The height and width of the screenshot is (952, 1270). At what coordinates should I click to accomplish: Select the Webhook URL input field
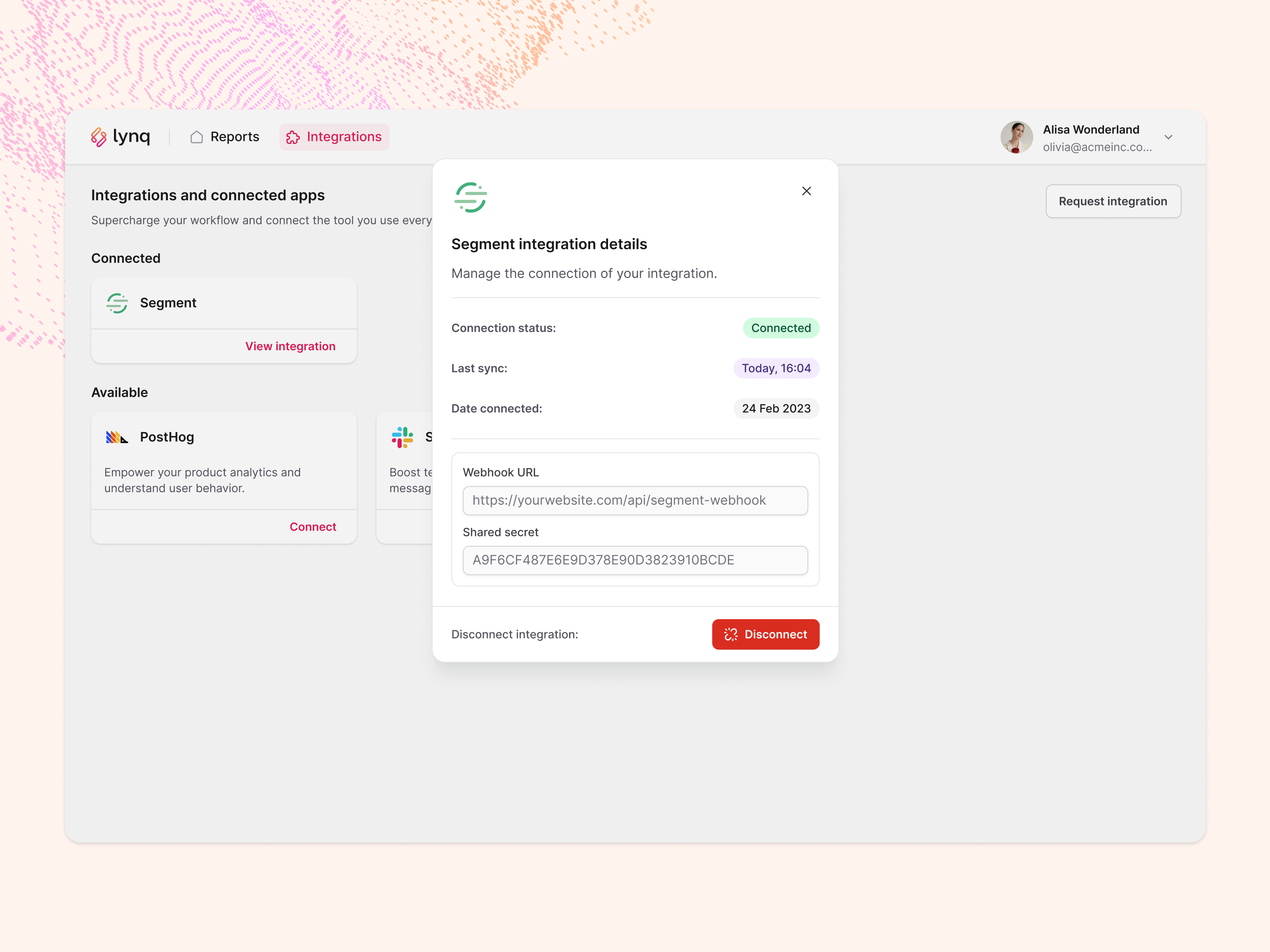coord(635,500)
